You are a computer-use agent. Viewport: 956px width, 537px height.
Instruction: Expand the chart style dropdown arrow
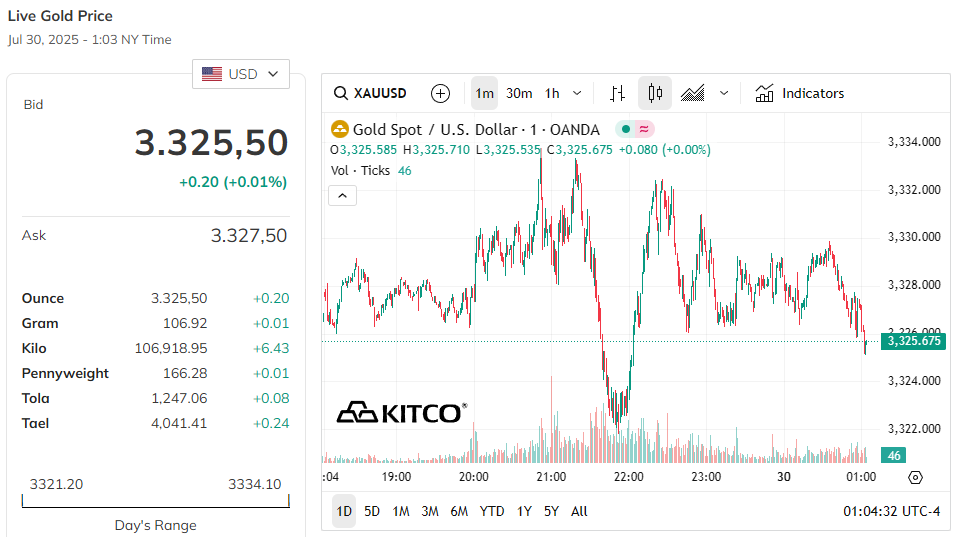pos(724,93)
